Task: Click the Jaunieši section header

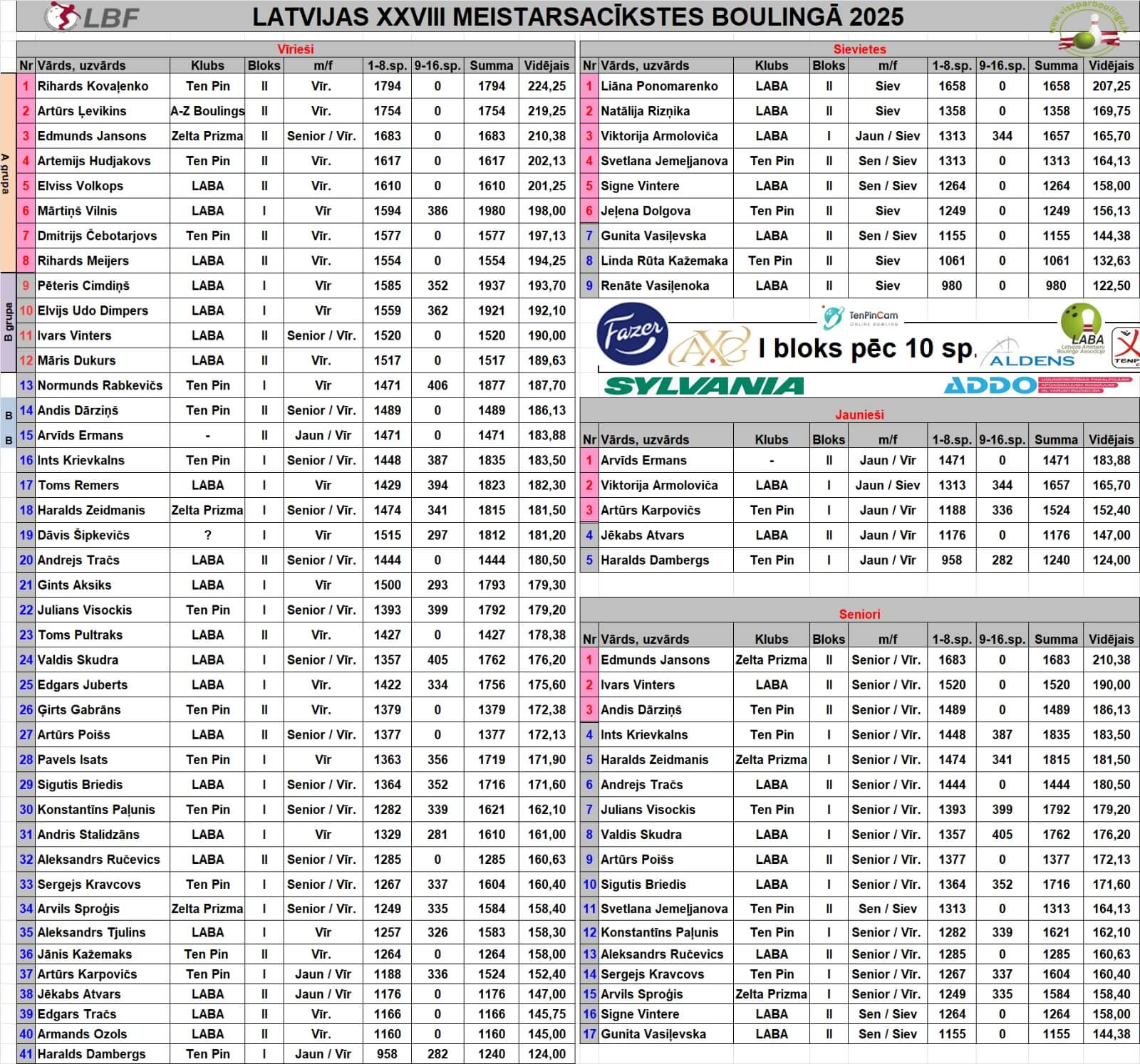Action: point(860,414)
